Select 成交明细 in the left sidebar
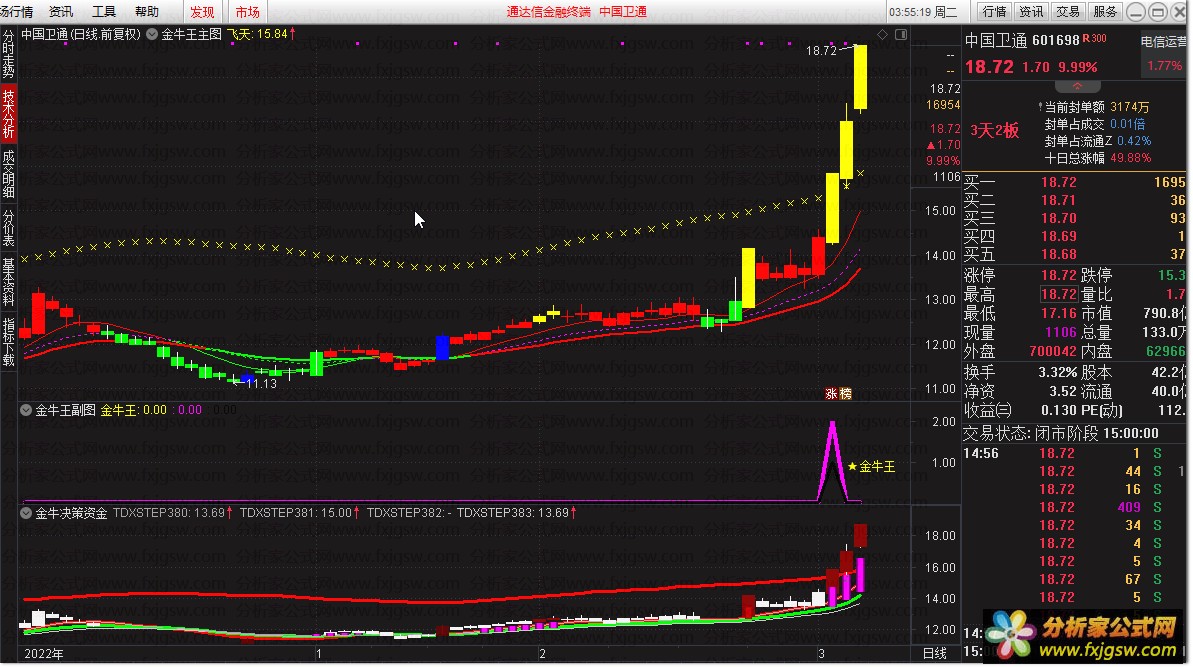The height and width of the screenshot is (667, 1193). pyautogui.click(x=8, y=173)
